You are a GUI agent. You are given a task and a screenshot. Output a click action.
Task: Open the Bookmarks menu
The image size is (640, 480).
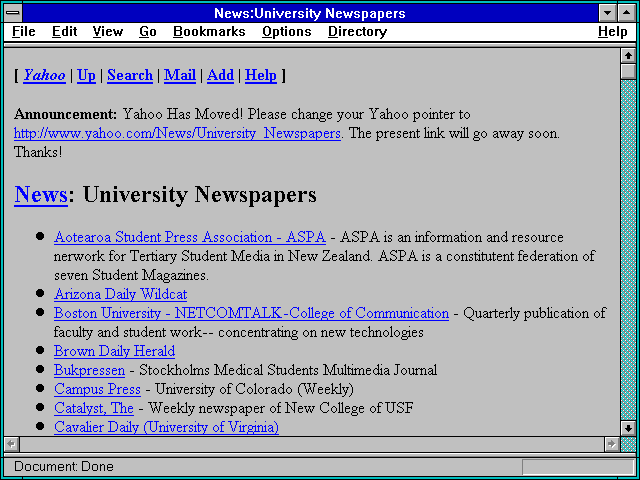coord(209,32)
